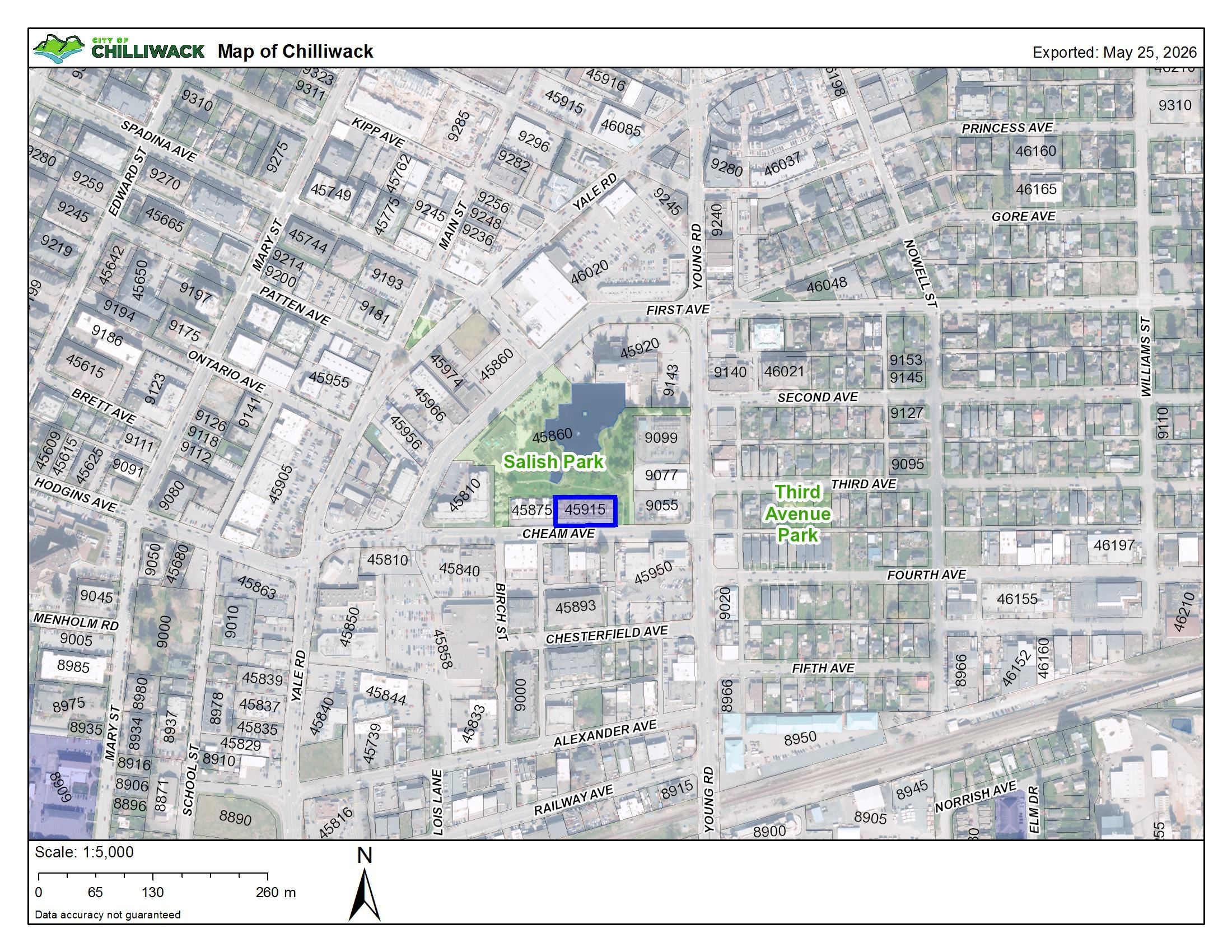Click the export date text
Screen dimensions: 1232x952
click(1114, 53)
